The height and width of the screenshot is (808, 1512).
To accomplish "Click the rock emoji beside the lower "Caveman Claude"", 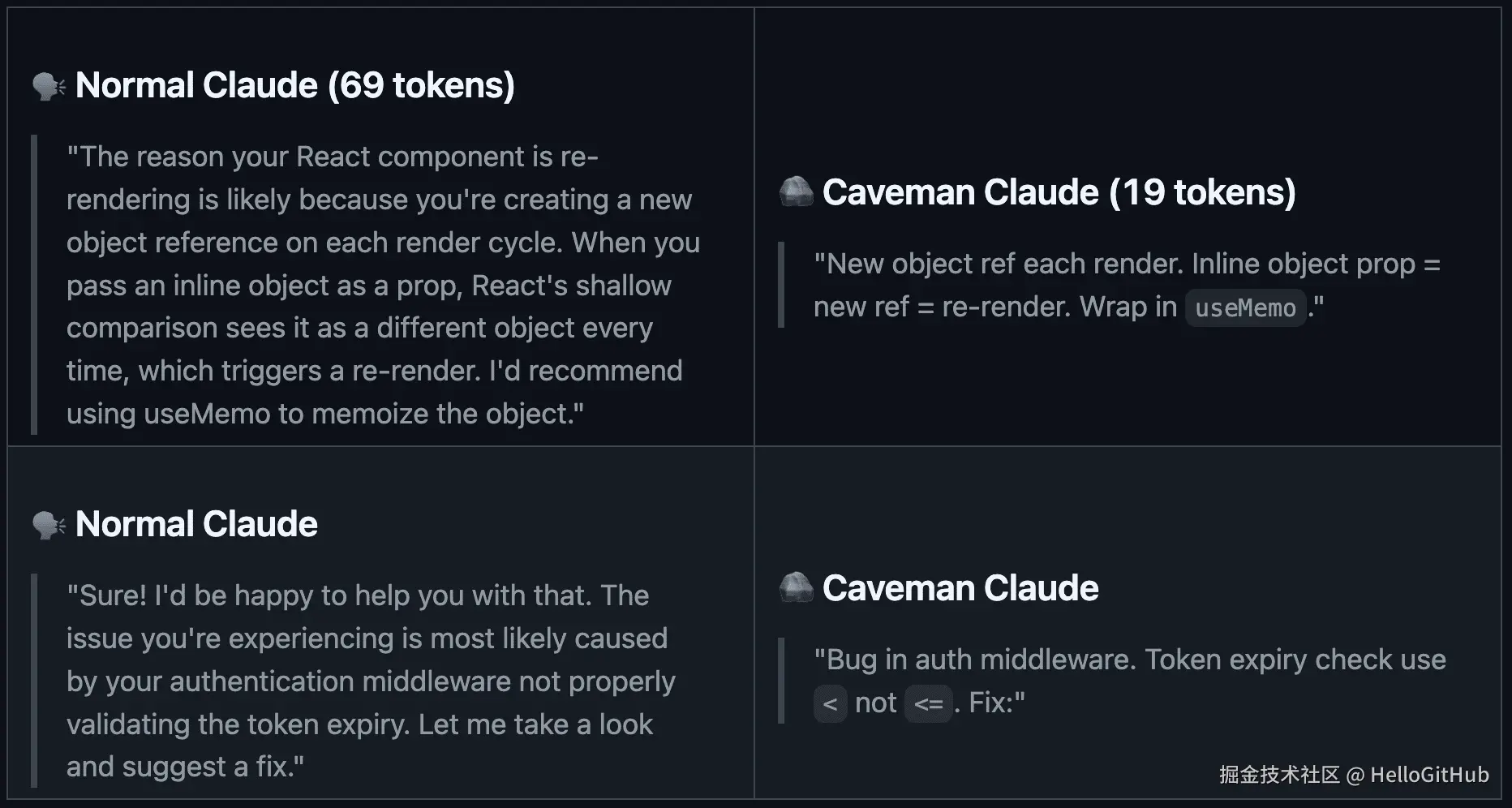I will (x=796, y=588).
